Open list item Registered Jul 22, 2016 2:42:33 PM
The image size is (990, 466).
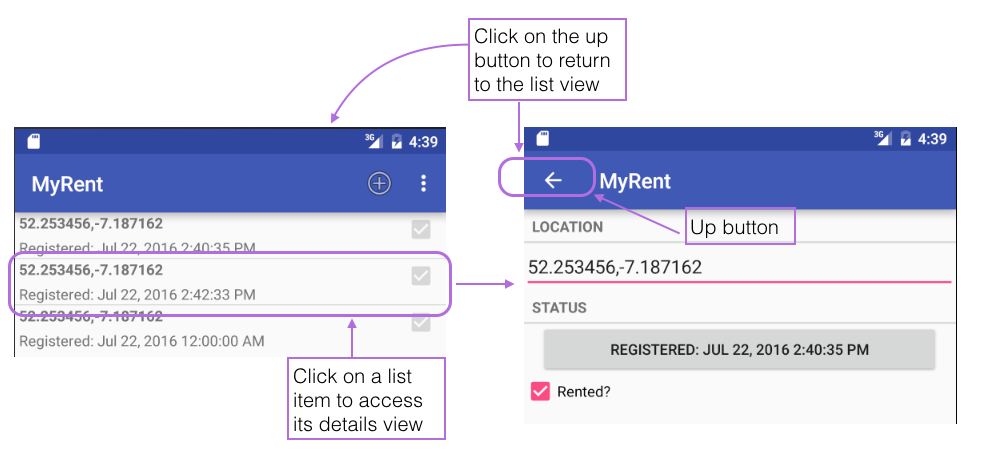point(230,282)
